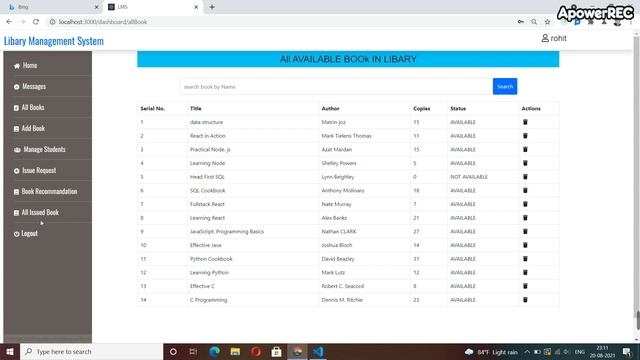The image size is (640, 360).
Task: Delete the Fullstack React book
Action: 525,204
